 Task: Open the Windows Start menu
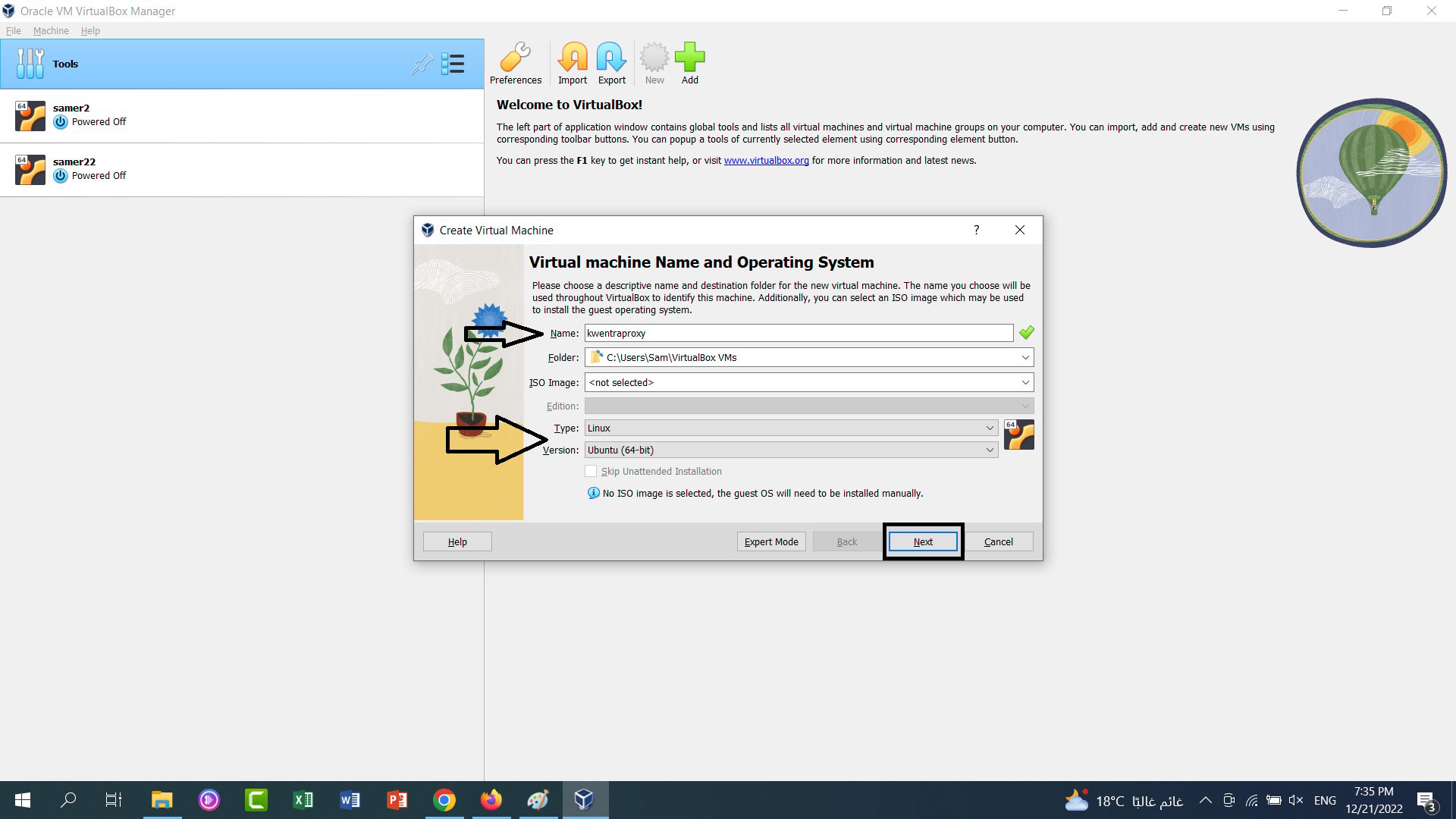23,800
